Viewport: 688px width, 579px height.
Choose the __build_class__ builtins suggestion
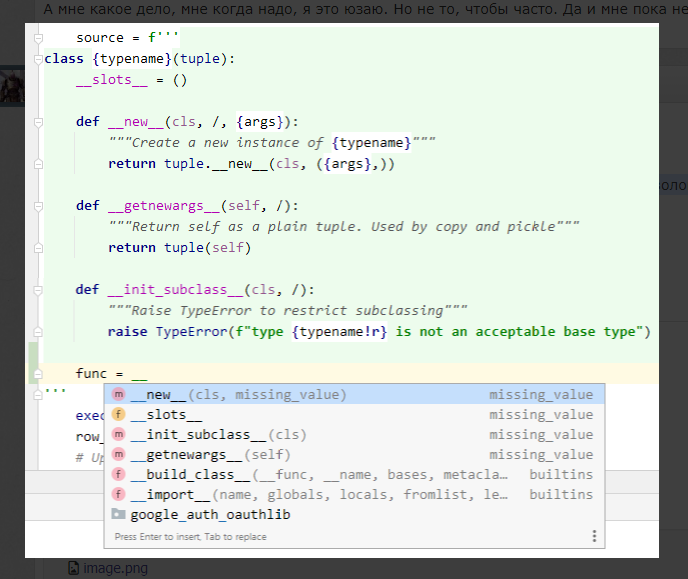354,475
